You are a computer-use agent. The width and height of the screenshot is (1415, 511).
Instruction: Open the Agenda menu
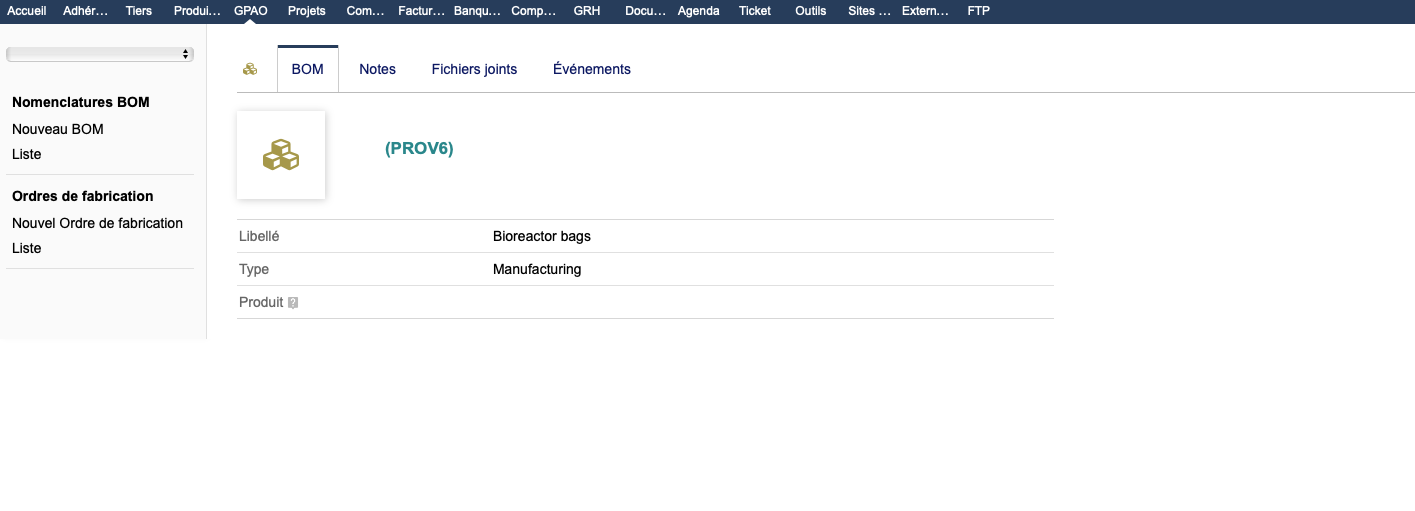click(698, 10)
